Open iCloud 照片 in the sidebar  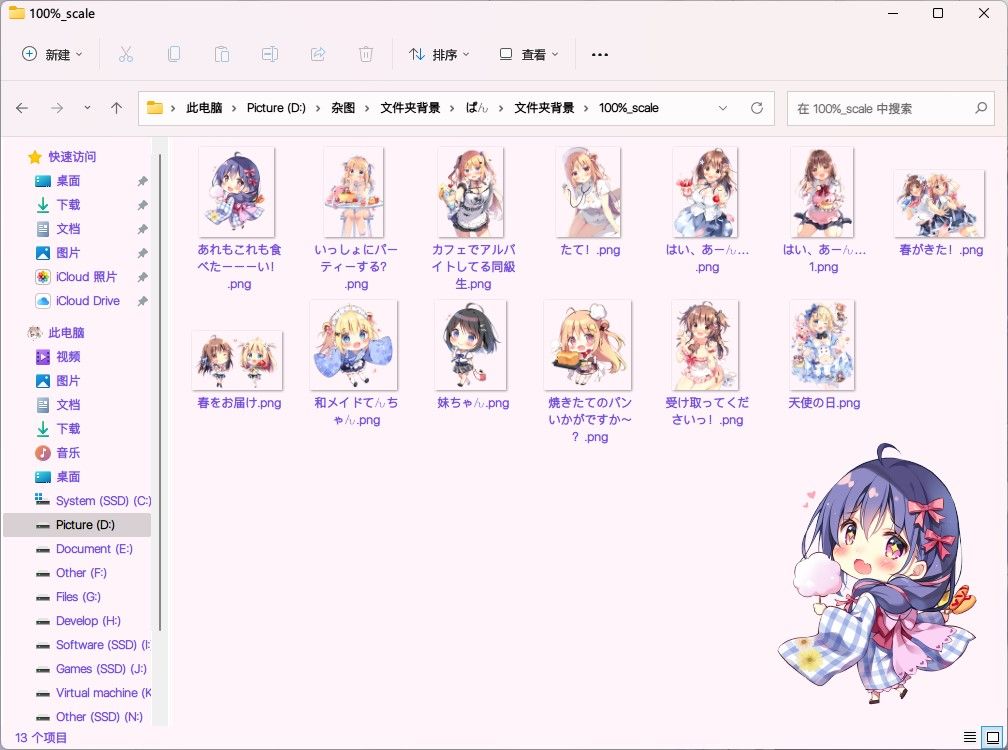(x=87, y=277)
